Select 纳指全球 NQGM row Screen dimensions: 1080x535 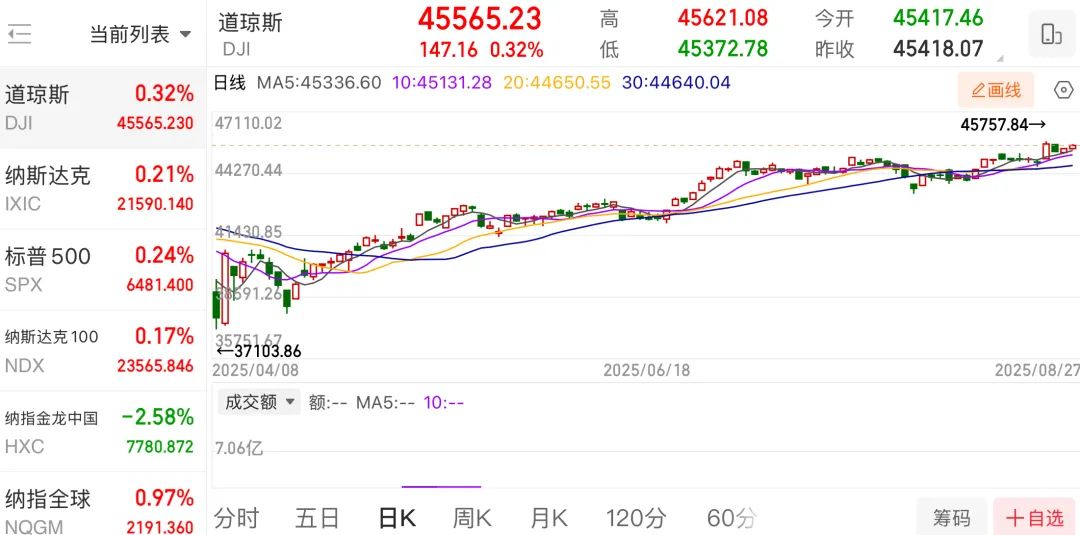pos(103,504)
